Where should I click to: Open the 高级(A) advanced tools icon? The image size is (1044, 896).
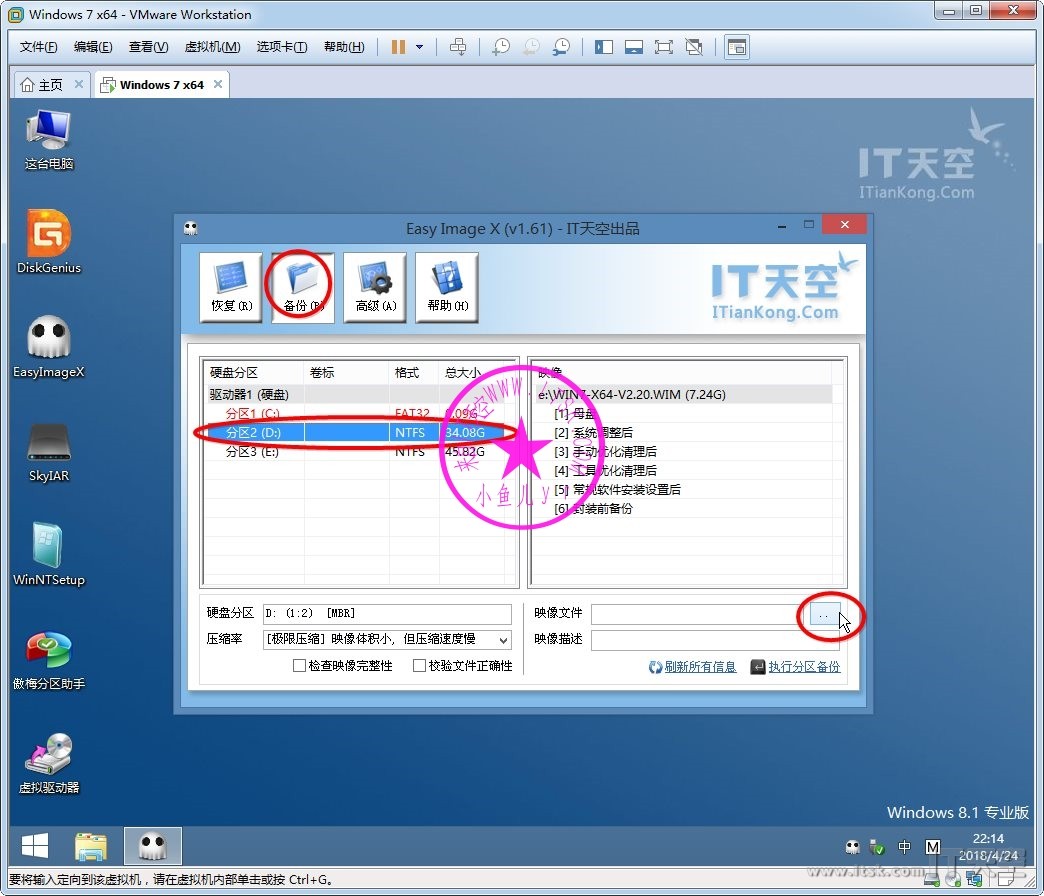coord(375,286)
